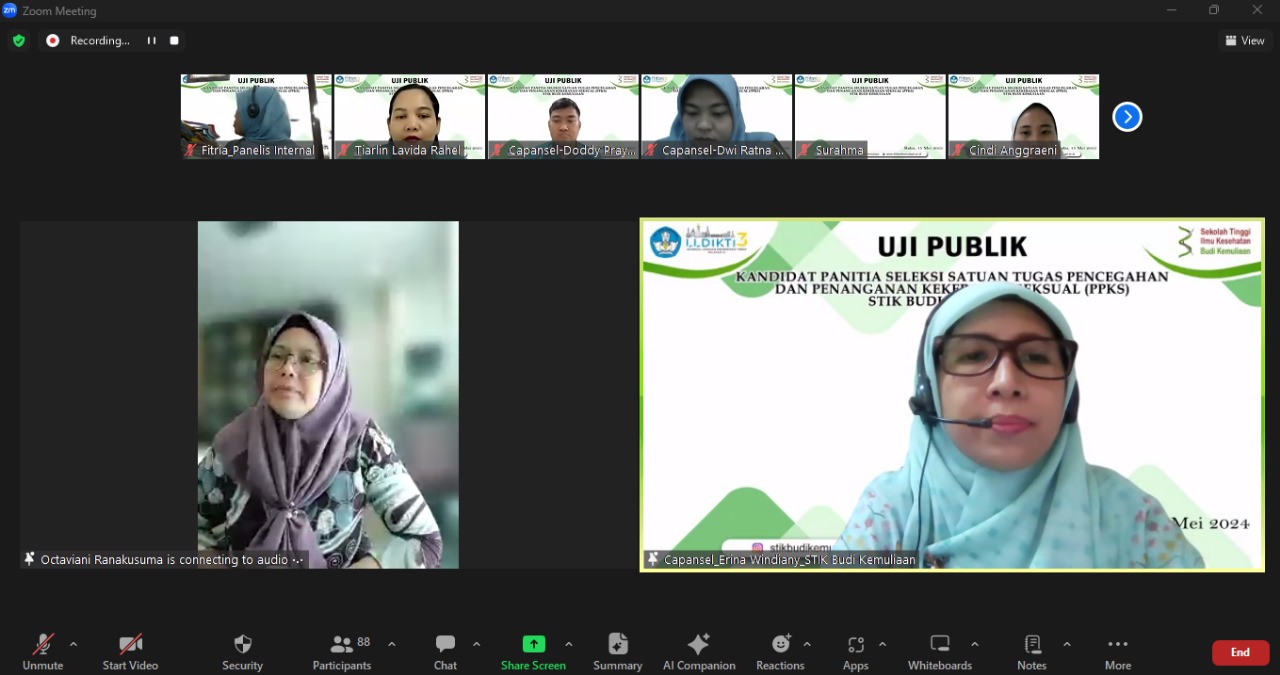
Task: Click the muted mic icon beside Capansel-Dwi Ratna
Action: (651, 150)
